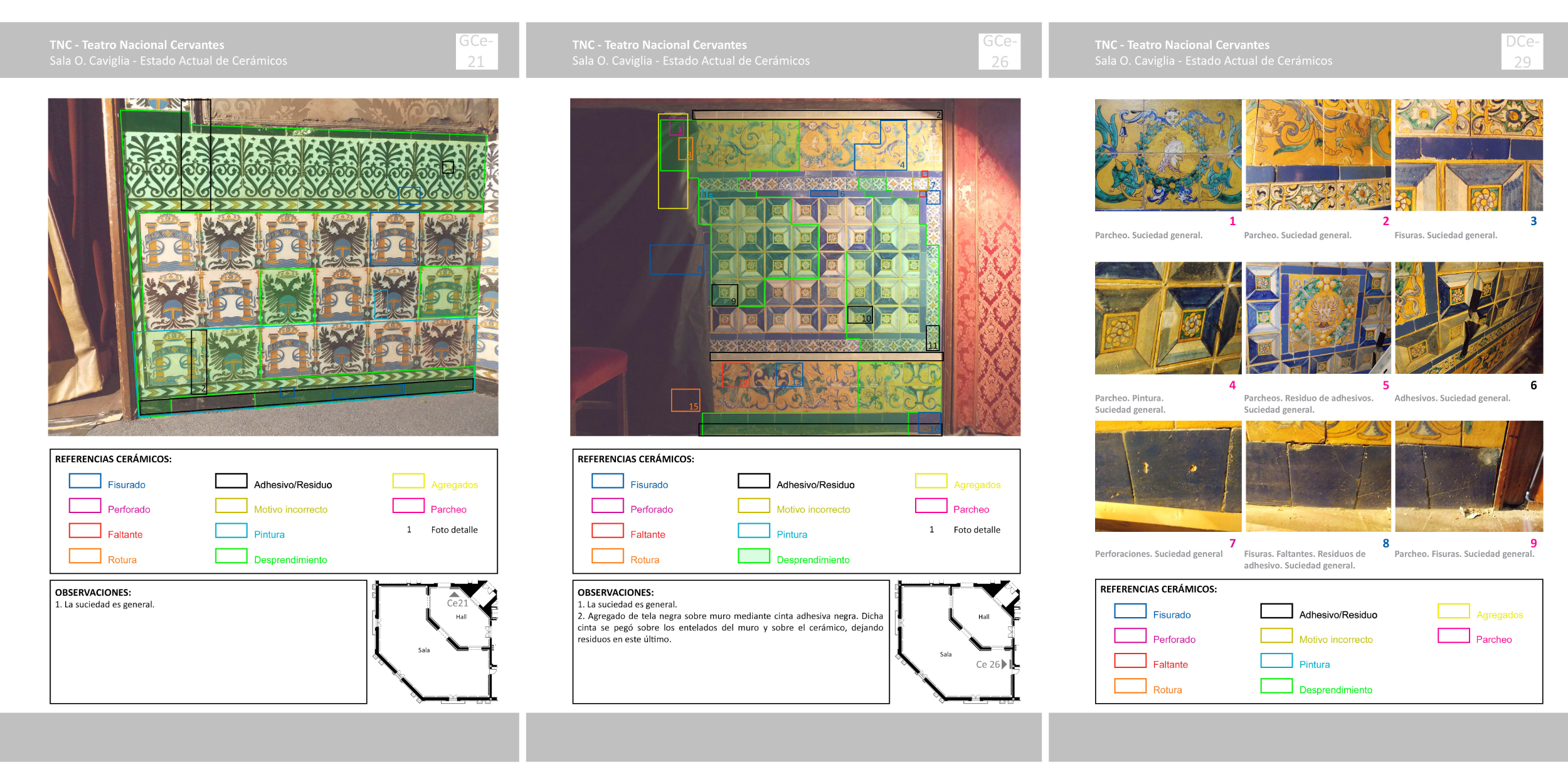Select the caption 'Perforaciones. Suciedad general'

1158,554
